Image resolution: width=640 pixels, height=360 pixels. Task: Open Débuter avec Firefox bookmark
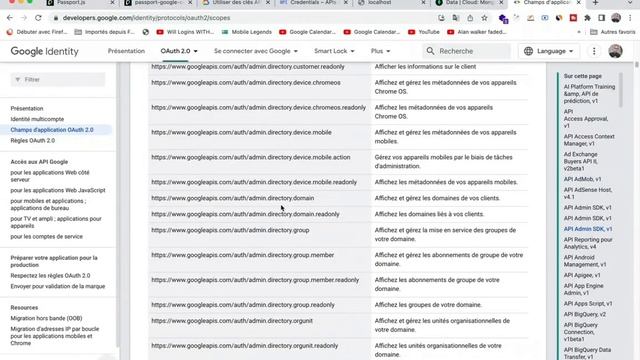(x=37, y=32)
